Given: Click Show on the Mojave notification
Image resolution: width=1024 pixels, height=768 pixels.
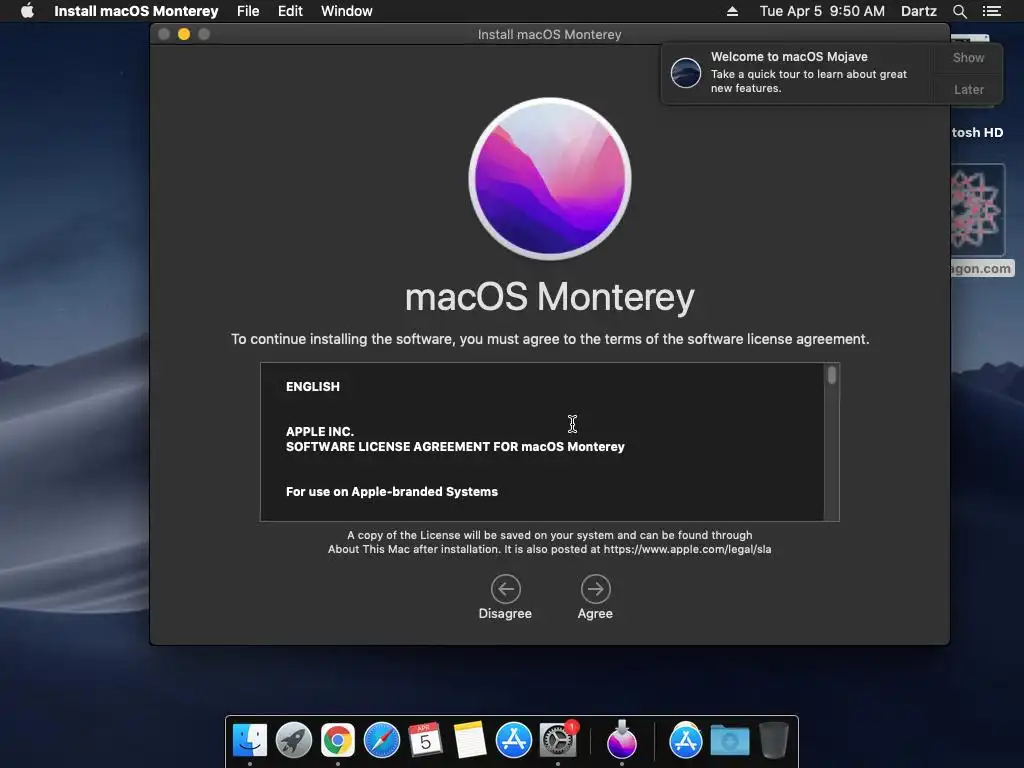Looking at the screenshot, I should coord(968,57).
